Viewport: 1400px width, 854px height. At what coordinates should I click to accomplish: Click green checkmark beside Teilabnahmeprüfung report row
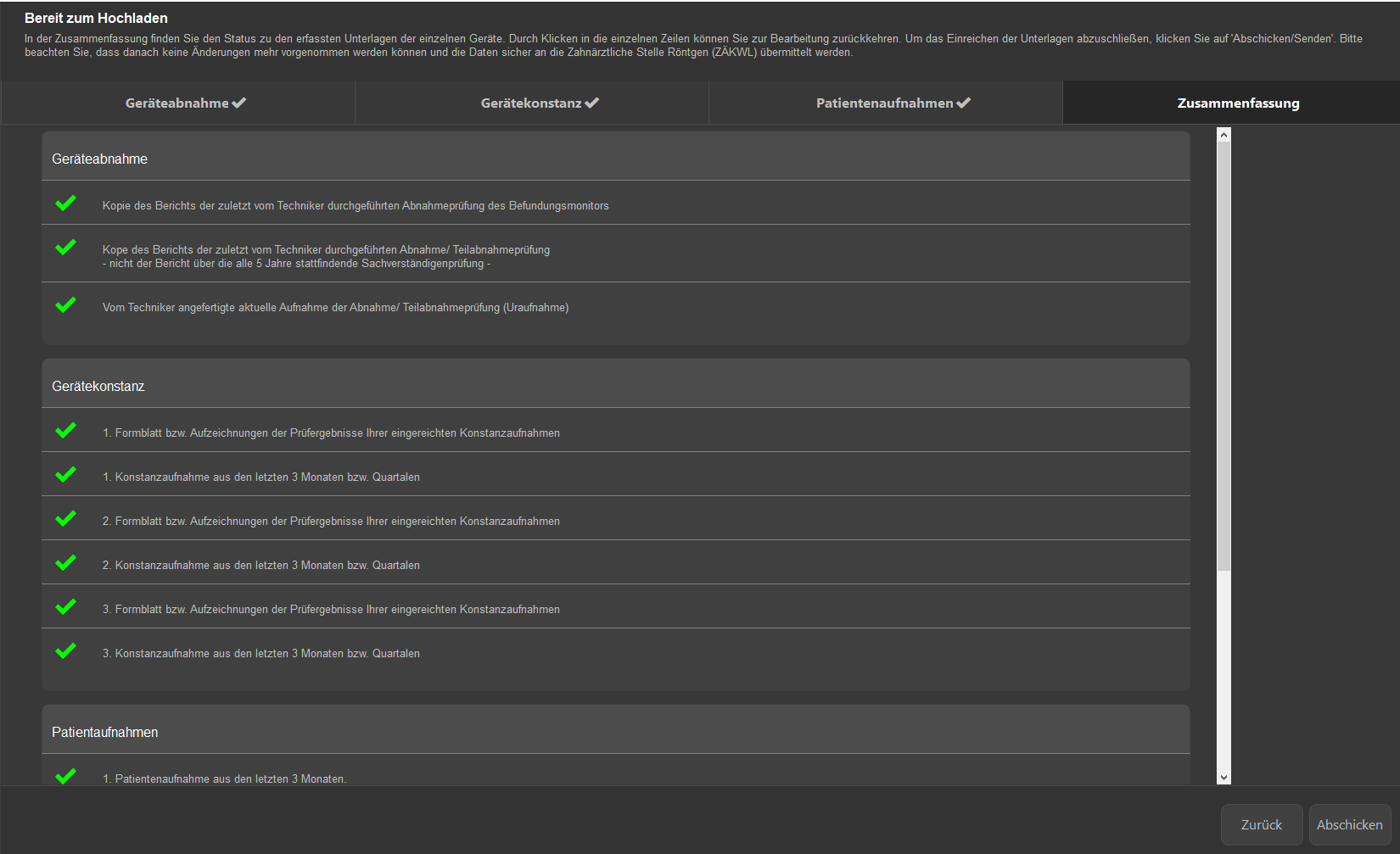(x=65, y=248)
